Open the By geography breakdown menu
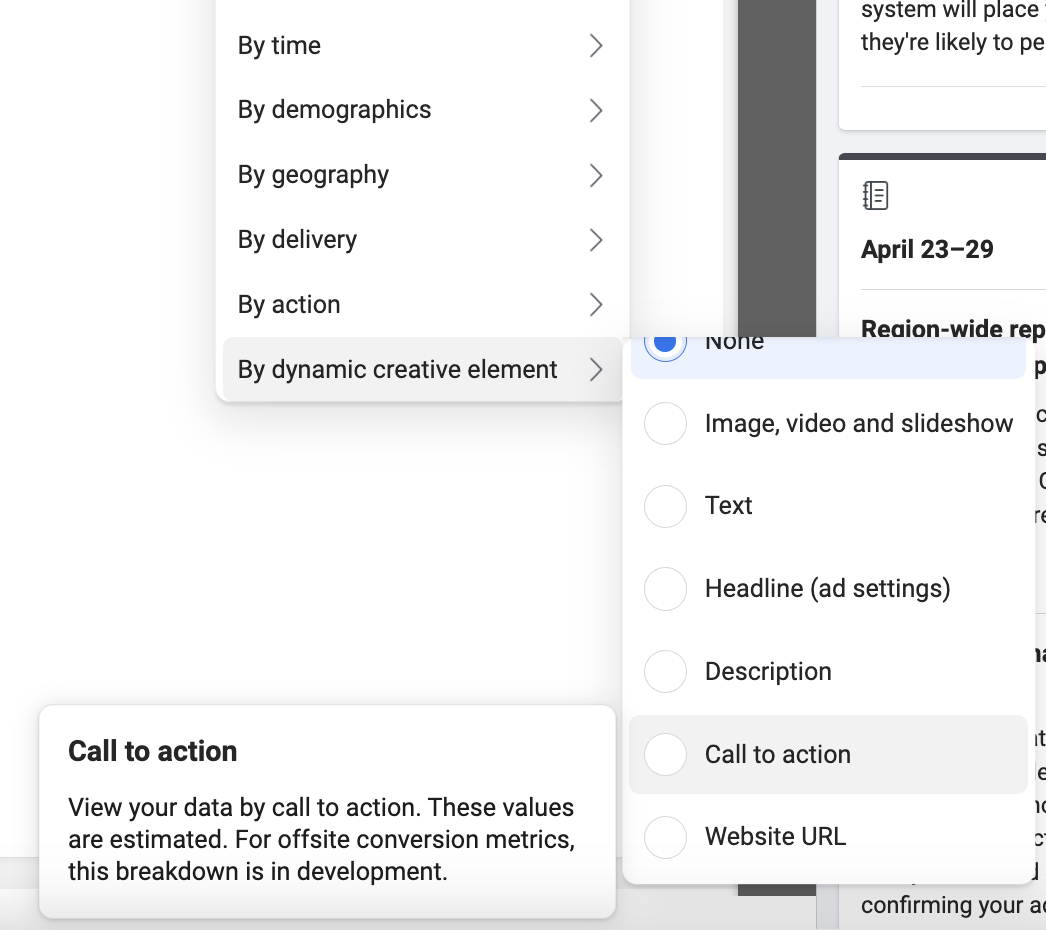Screen dimensions: 1046x930 click(422, 175)
